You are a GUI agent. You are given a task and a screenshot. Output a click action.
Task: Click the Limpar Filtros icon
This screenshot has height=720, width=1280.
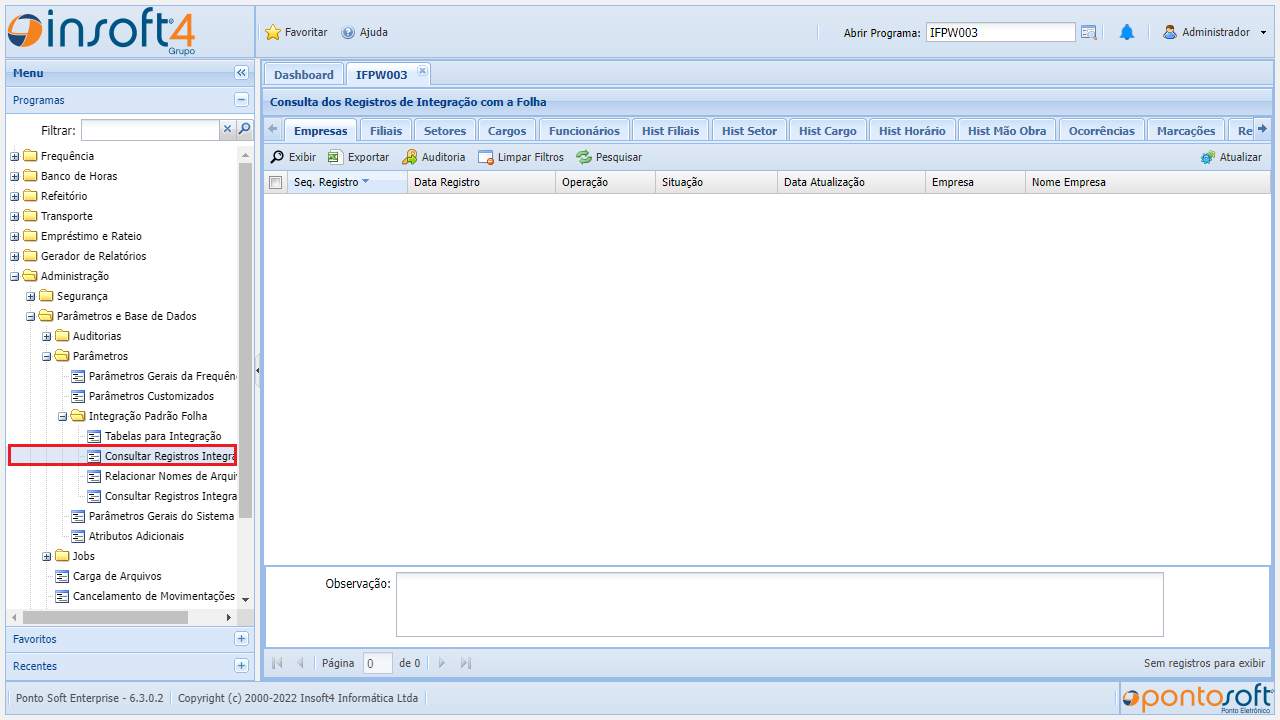486,157
